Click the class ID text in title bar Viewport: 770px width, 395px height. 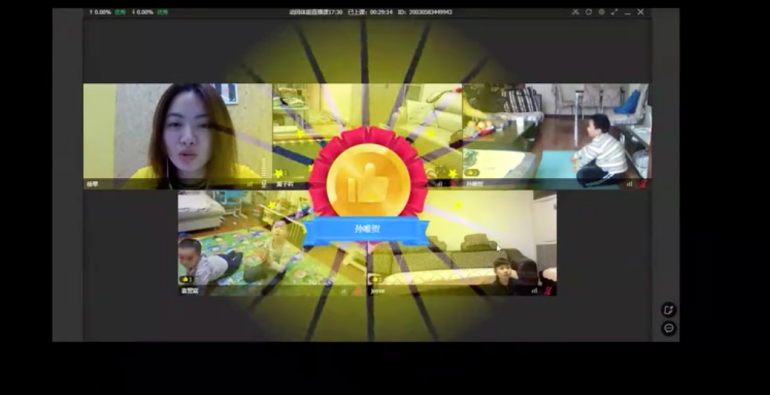[x=424, y=12]
